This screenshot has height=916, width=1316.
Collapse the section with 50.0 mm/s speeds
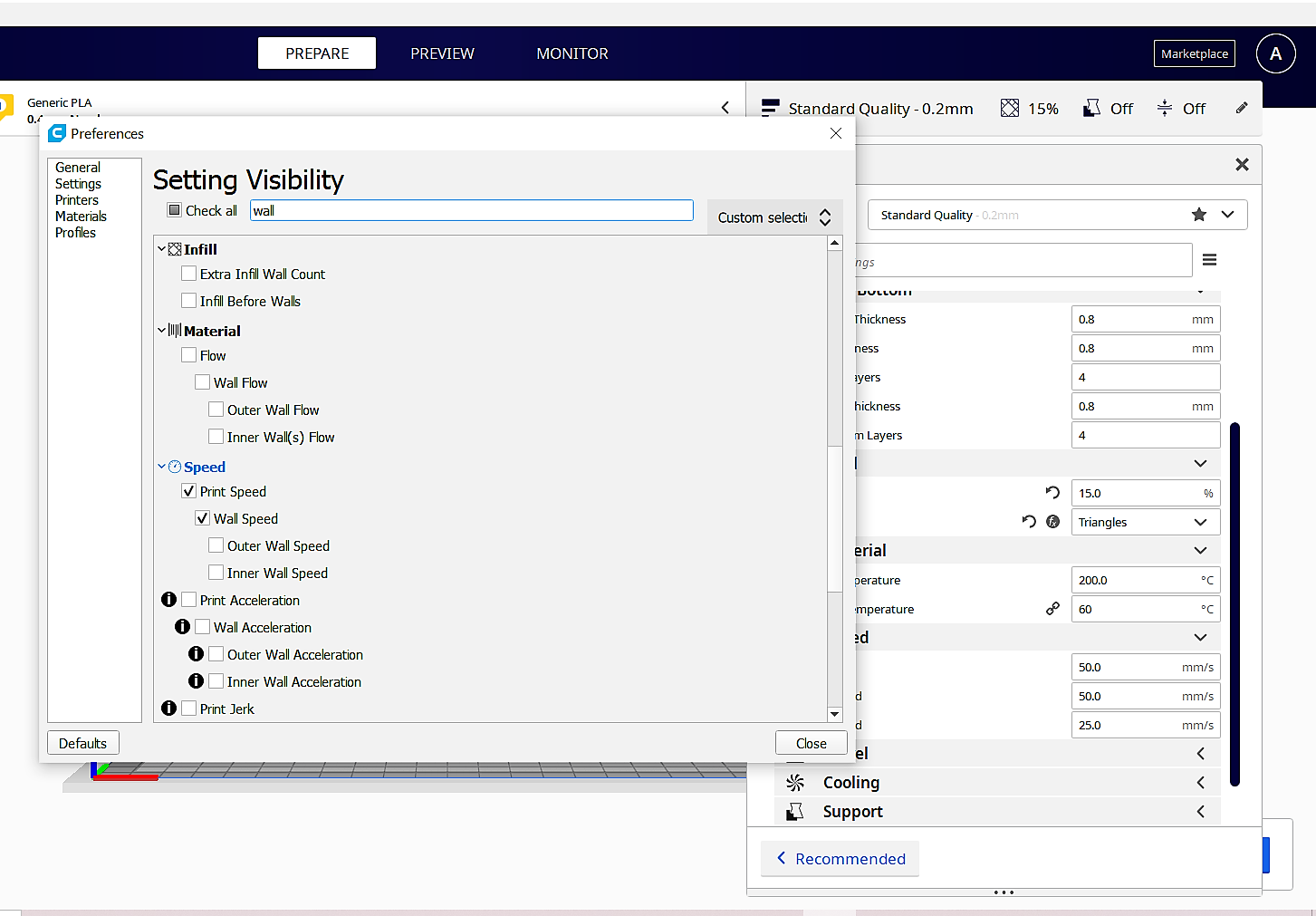[x=1201, y=638]
